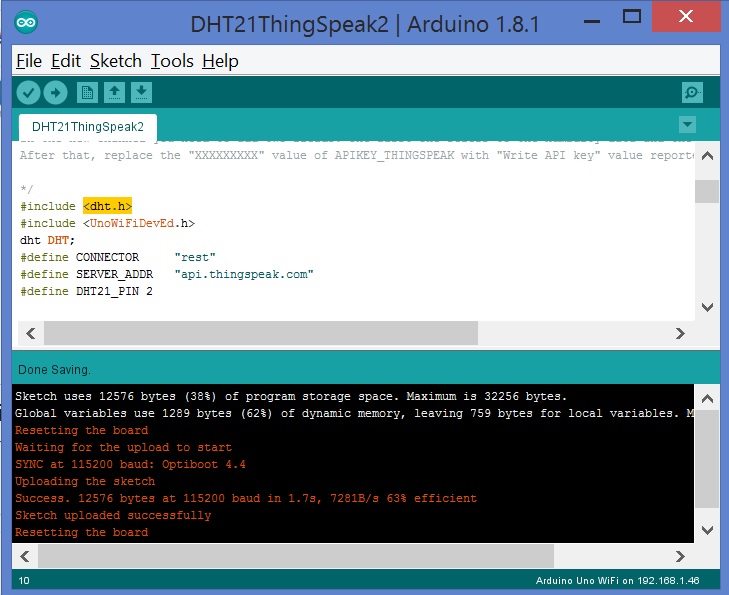Open the Serial Monitor magnifier icon
Image resolution: width=729 pixels, height=595 pixels.
[x=692, y=93]
